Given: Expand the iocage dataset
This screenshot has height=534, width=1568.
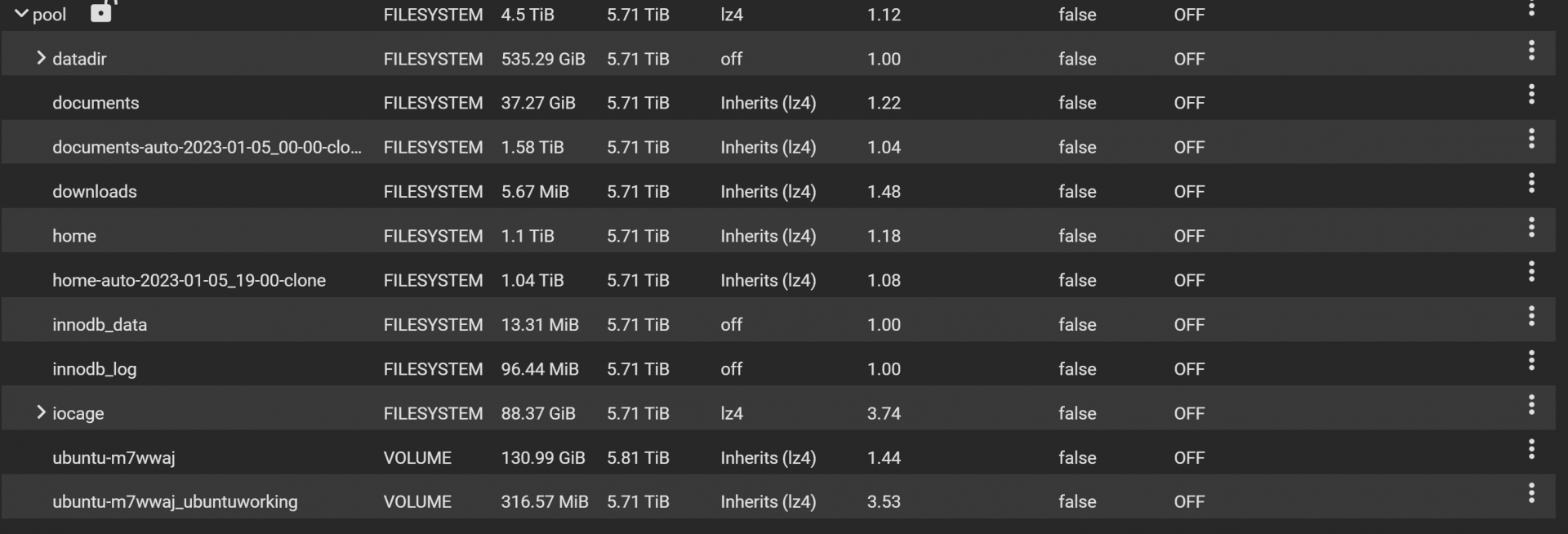Looking at the screenshot, I should point(41,412).
